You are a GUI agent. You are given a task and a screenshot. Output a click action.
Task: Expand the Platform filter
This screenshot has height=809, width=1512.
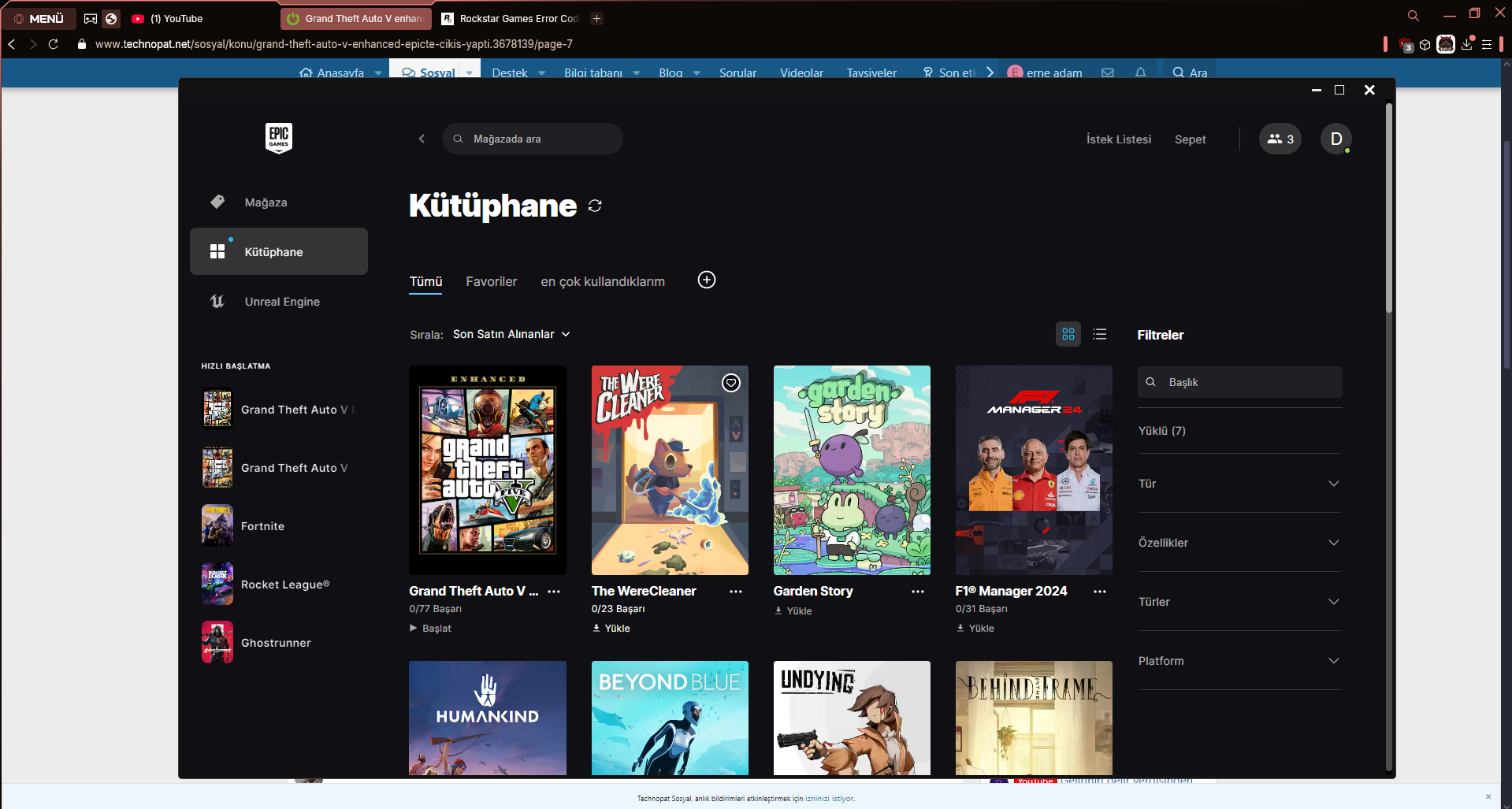[x=1239, y=661]
